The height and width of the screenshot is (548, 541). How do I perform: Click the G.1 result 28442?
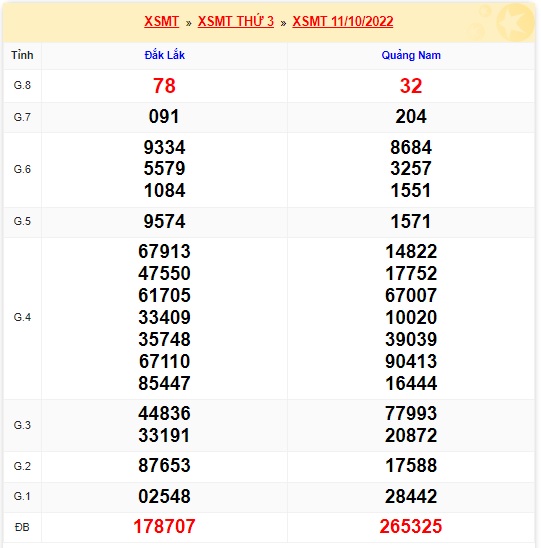411,496
